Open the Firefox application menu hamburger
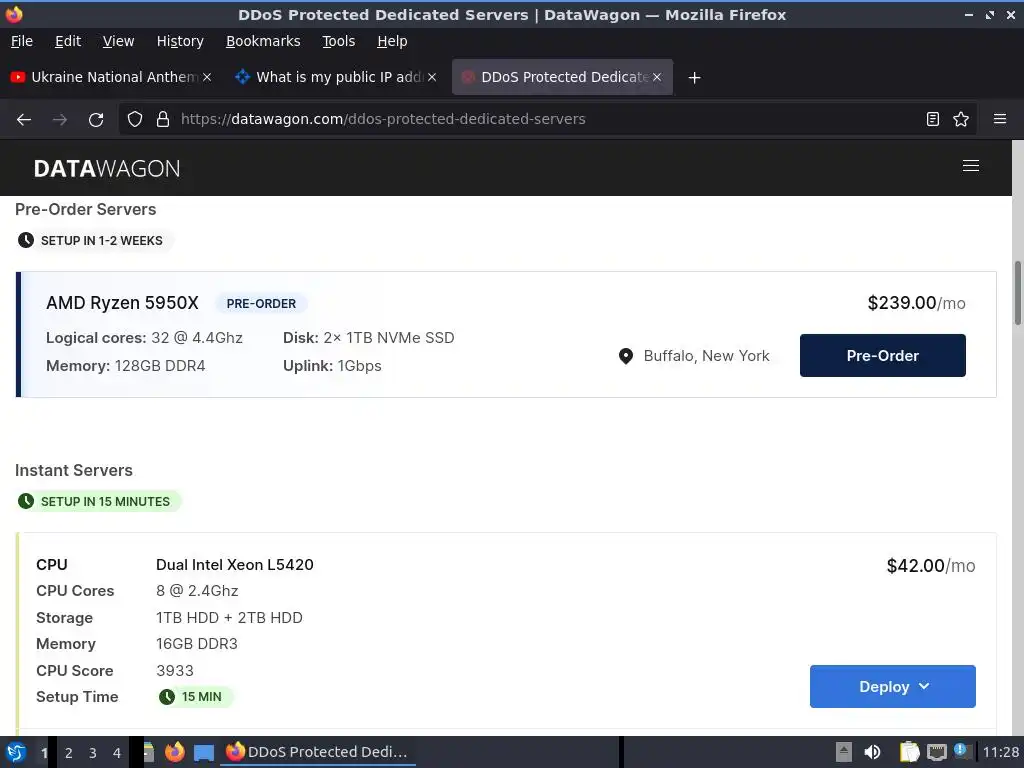The width and height of the screenshot is (1024, 768). click(x=999, y=119)
